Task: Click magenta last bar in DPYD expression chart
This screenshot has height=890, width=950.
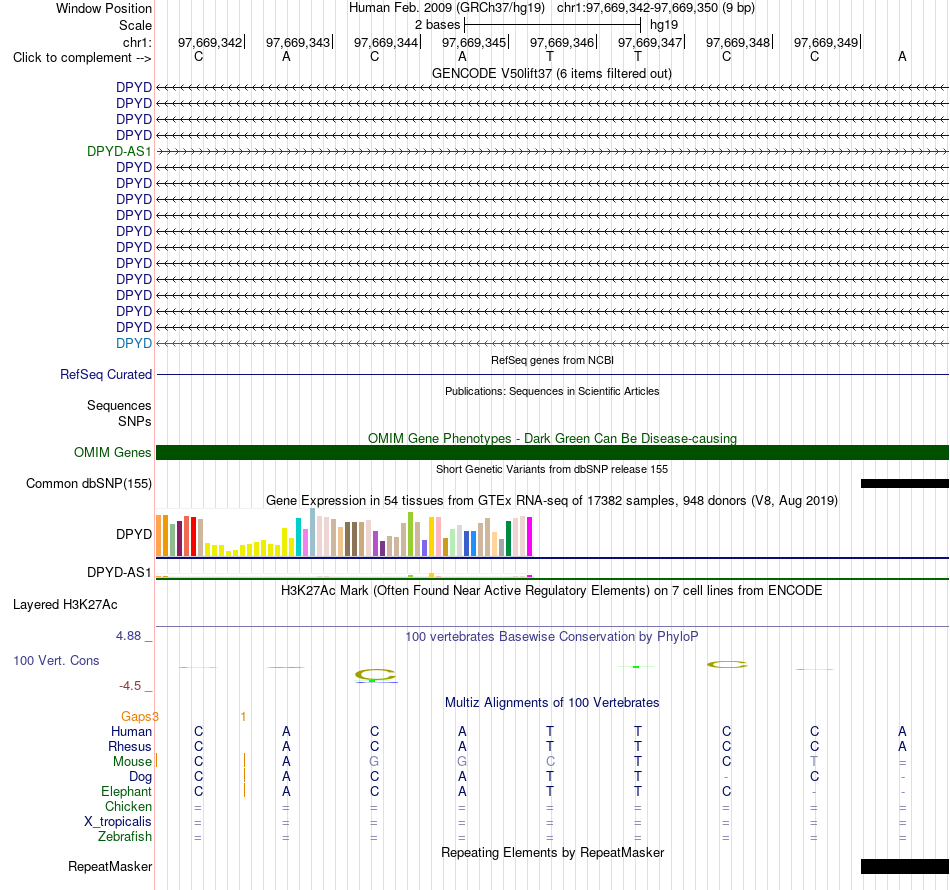Action: [530, 536]
